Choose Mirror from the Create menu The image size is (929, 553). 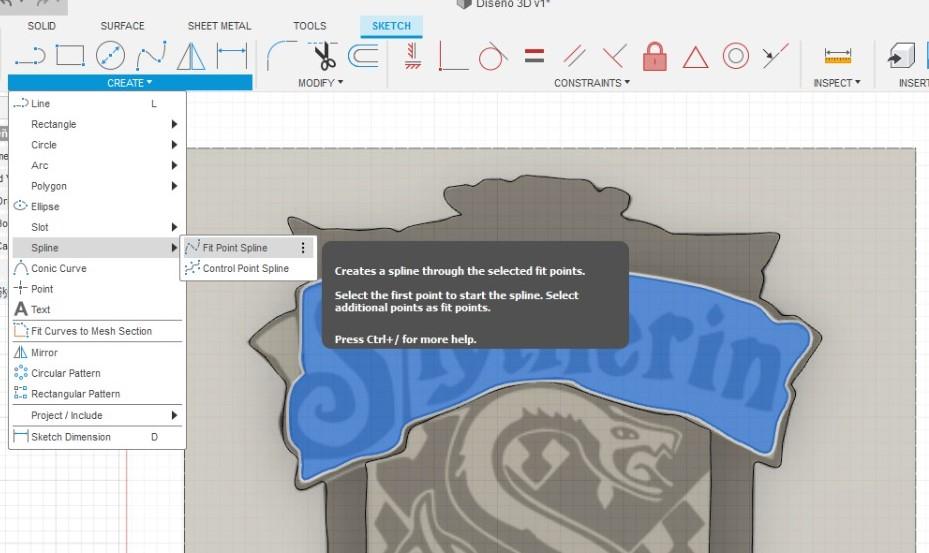pos(97,353)
